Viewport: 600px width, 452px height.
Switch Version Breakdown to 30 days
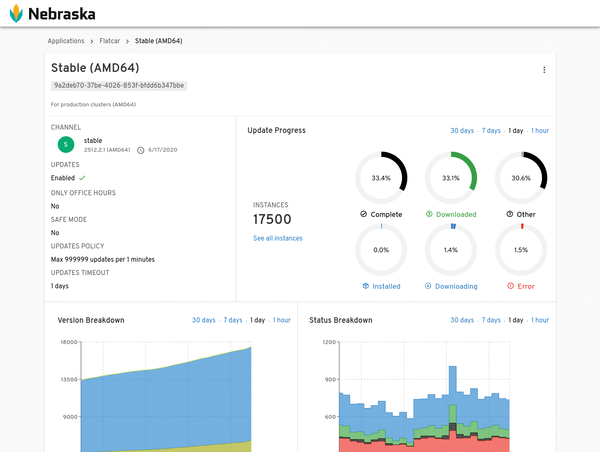204,320
